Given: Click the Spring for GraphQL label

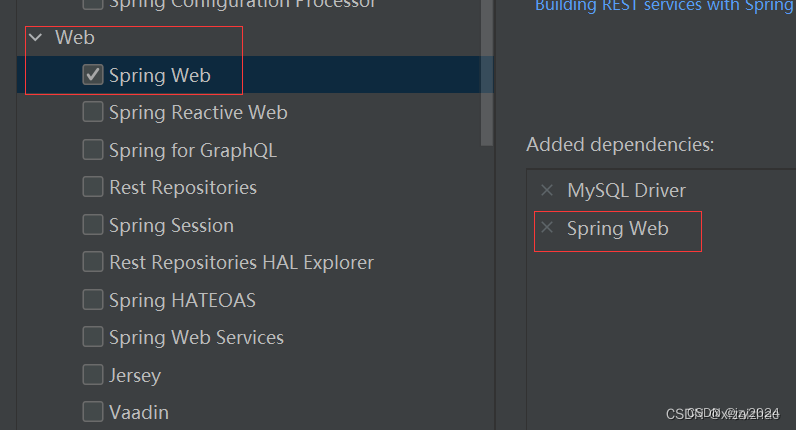Looking at the screenshot, I should [x=193, y=150].
